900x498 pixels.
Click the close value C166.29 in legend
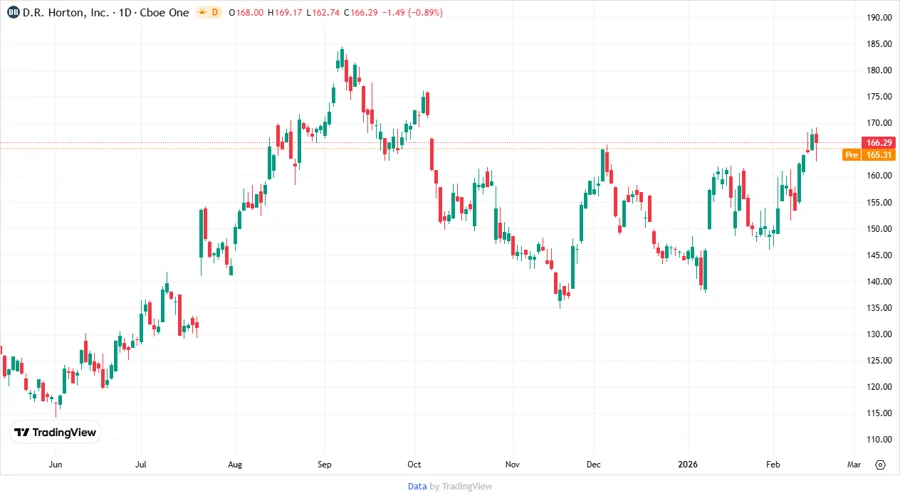360,12
